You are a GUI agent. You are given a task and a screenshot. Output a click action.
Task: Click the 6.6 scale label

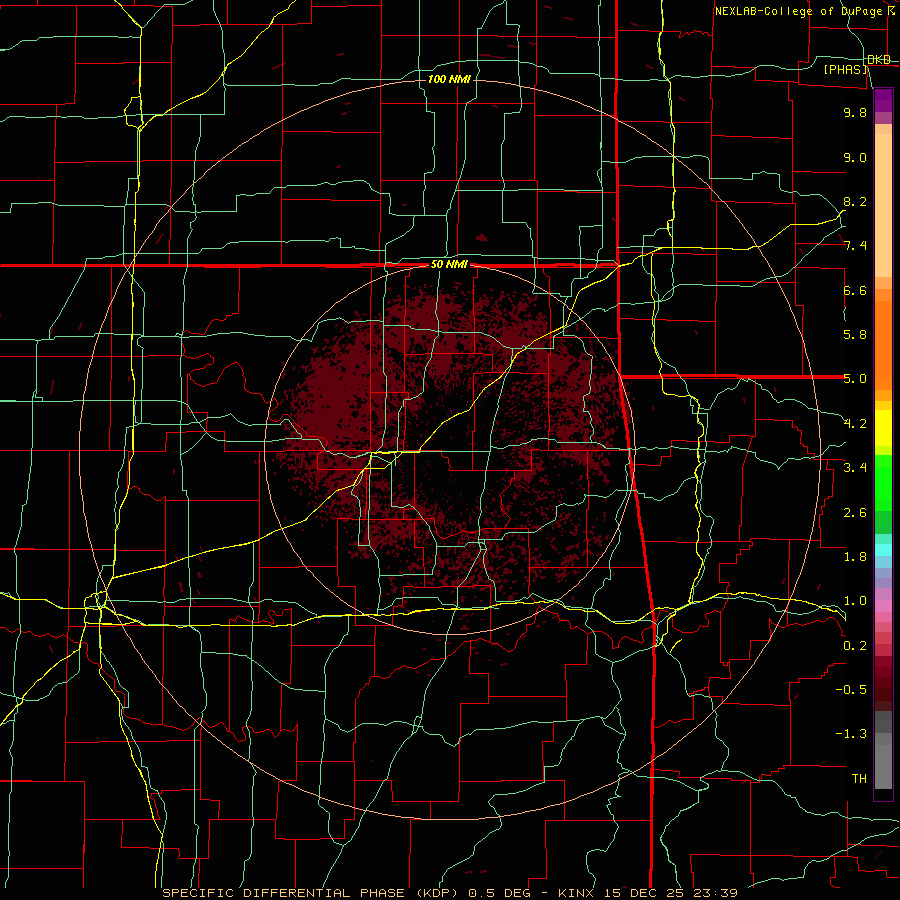pos(855,290)
